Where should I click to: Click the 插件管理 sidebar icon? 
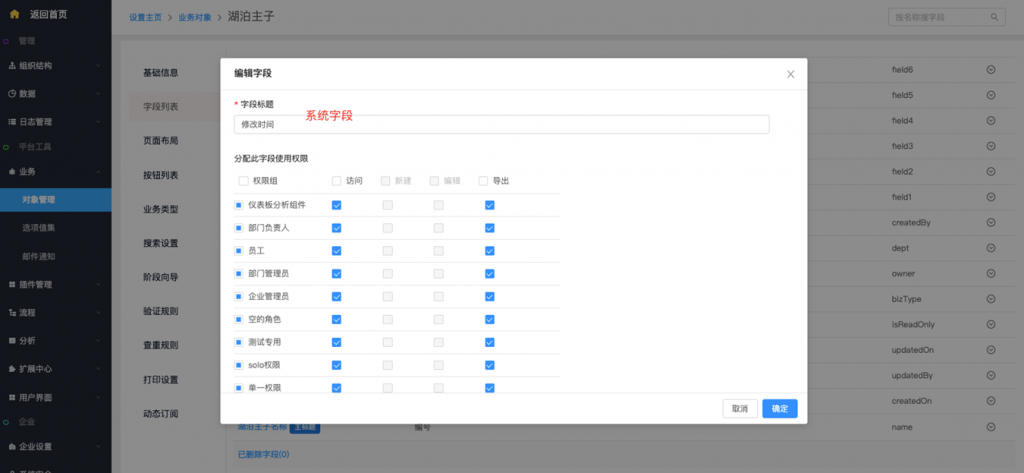pos(12,284)
